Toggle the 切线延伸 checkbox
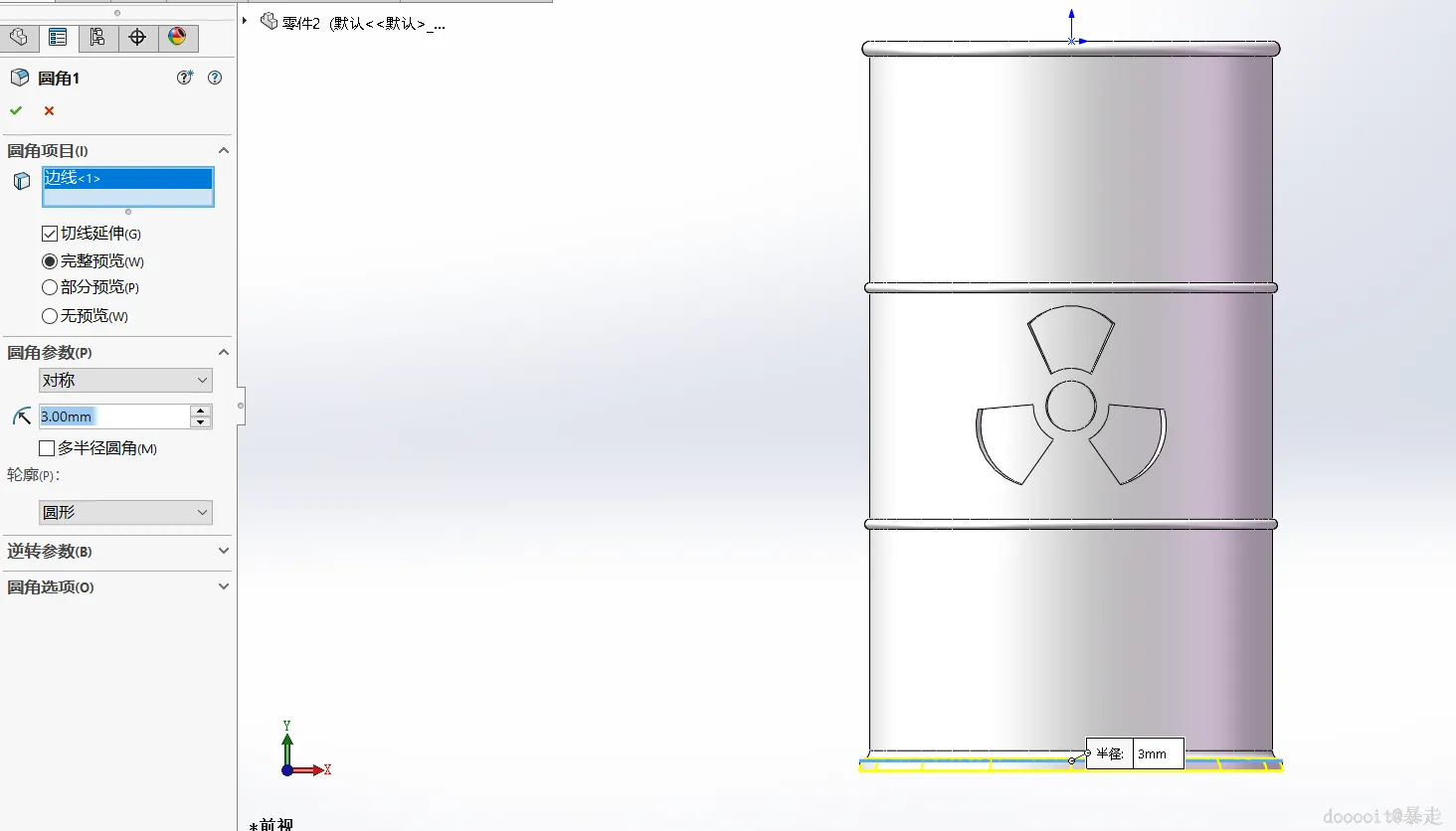Image resolution: width=1456 pixels, height=831 pixels. [50, 234]
